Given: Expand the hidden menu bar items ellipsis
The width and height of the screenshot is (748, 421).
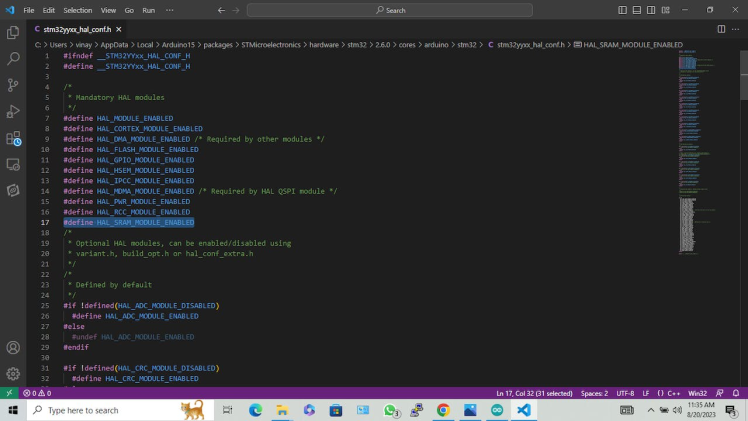Looking at the screenshot, I should [x=168, y=10].
